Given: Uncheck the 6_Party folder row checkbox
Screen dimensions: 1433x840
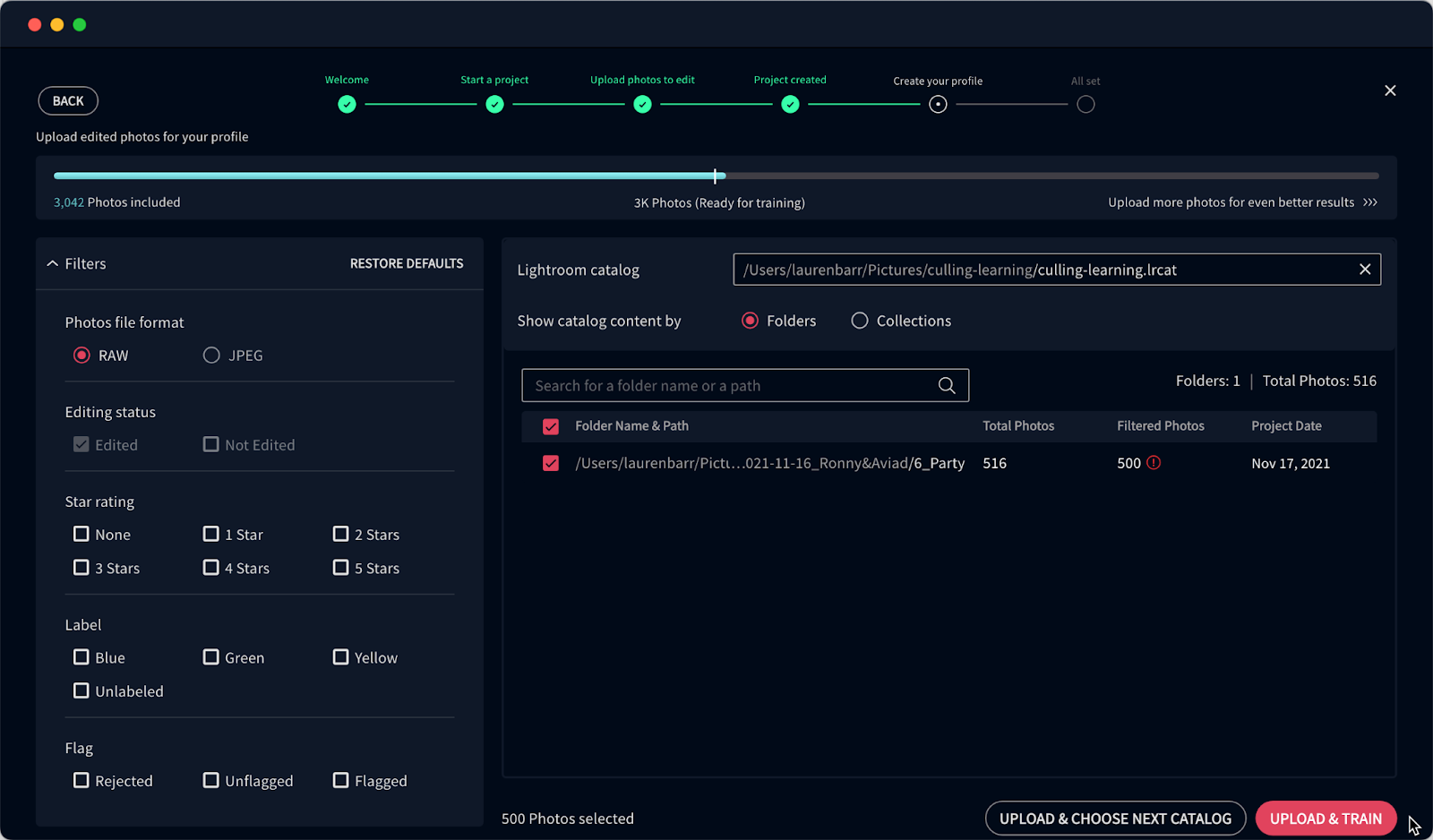Looking at the screenshot, I should (x=551, y=463).
